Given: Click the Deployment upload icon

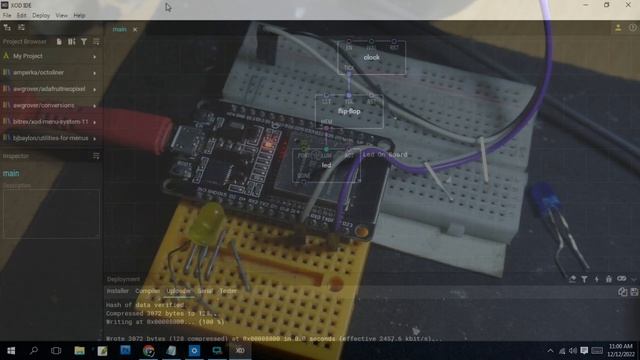Looking at the screenshot, I should (572, 279).
